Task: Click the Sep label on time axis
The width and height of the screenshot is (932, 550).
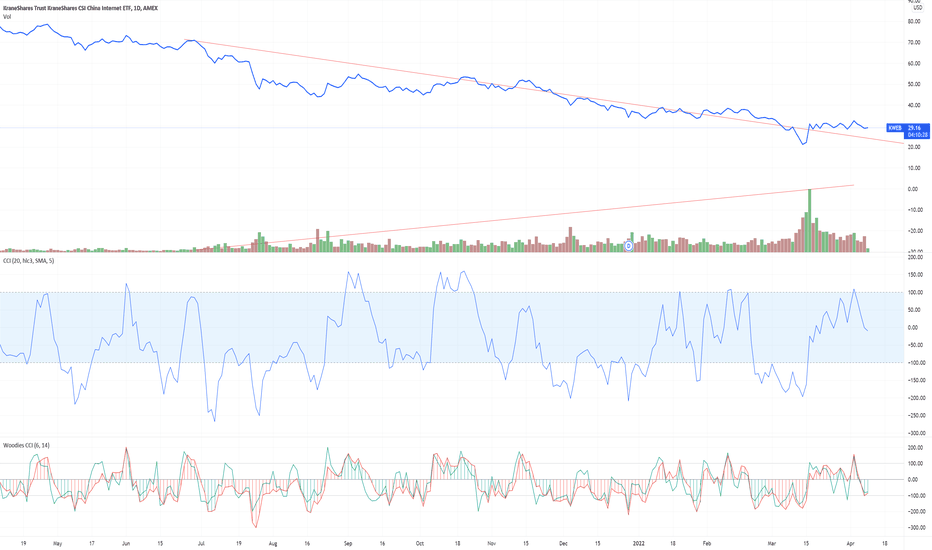Action: coord(348,543)
